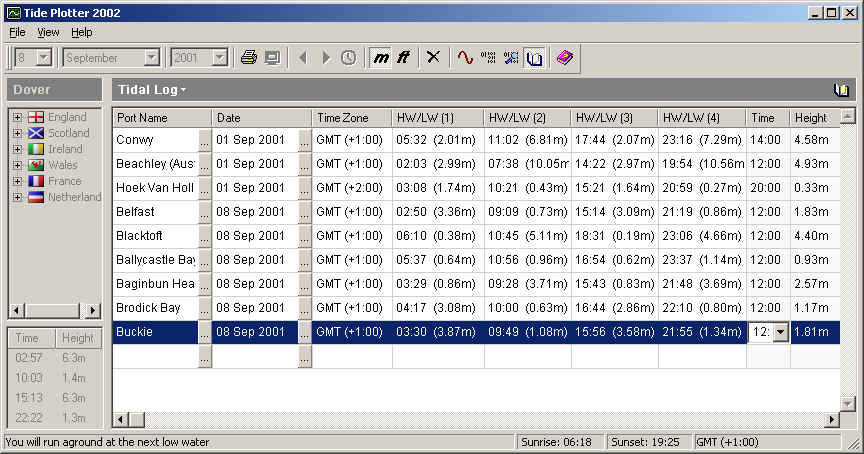864x454 pixels.
Task: Click the Netherlands flag icon
Action: [36, 197]
